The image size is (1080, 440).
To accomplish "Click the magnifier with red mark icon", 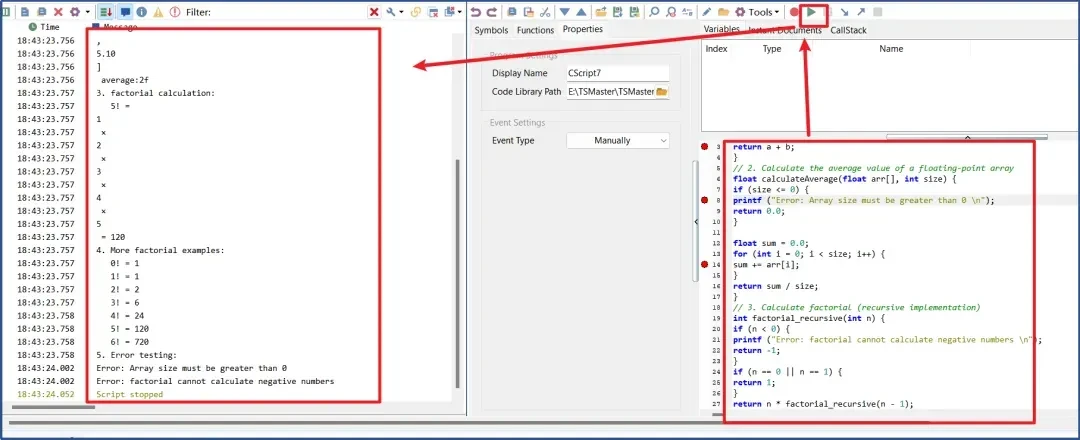I will pos(670,12).
